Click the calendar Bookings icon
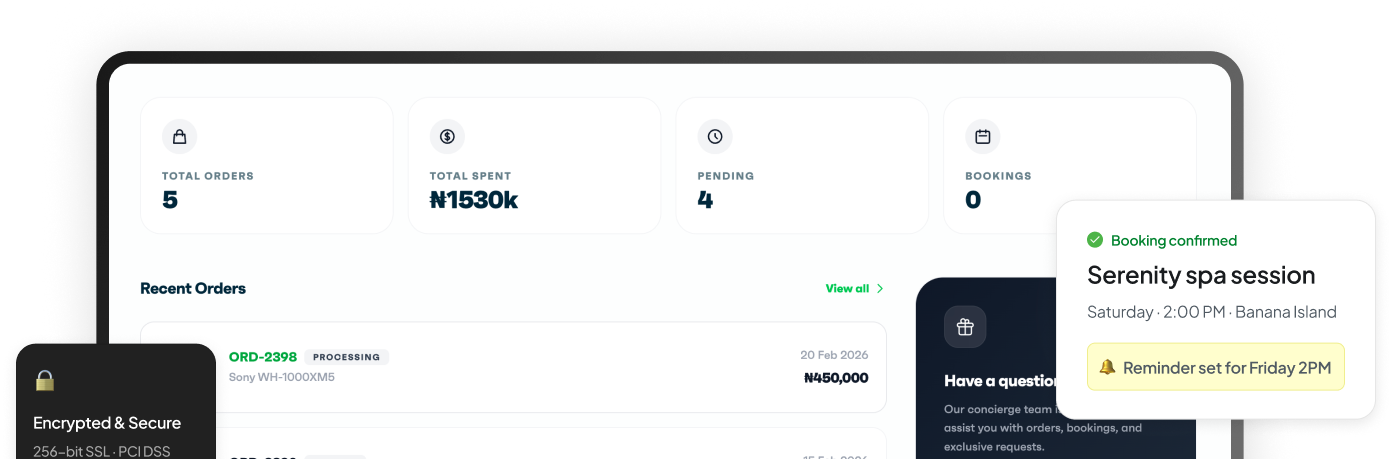 (x=982, y=137)
